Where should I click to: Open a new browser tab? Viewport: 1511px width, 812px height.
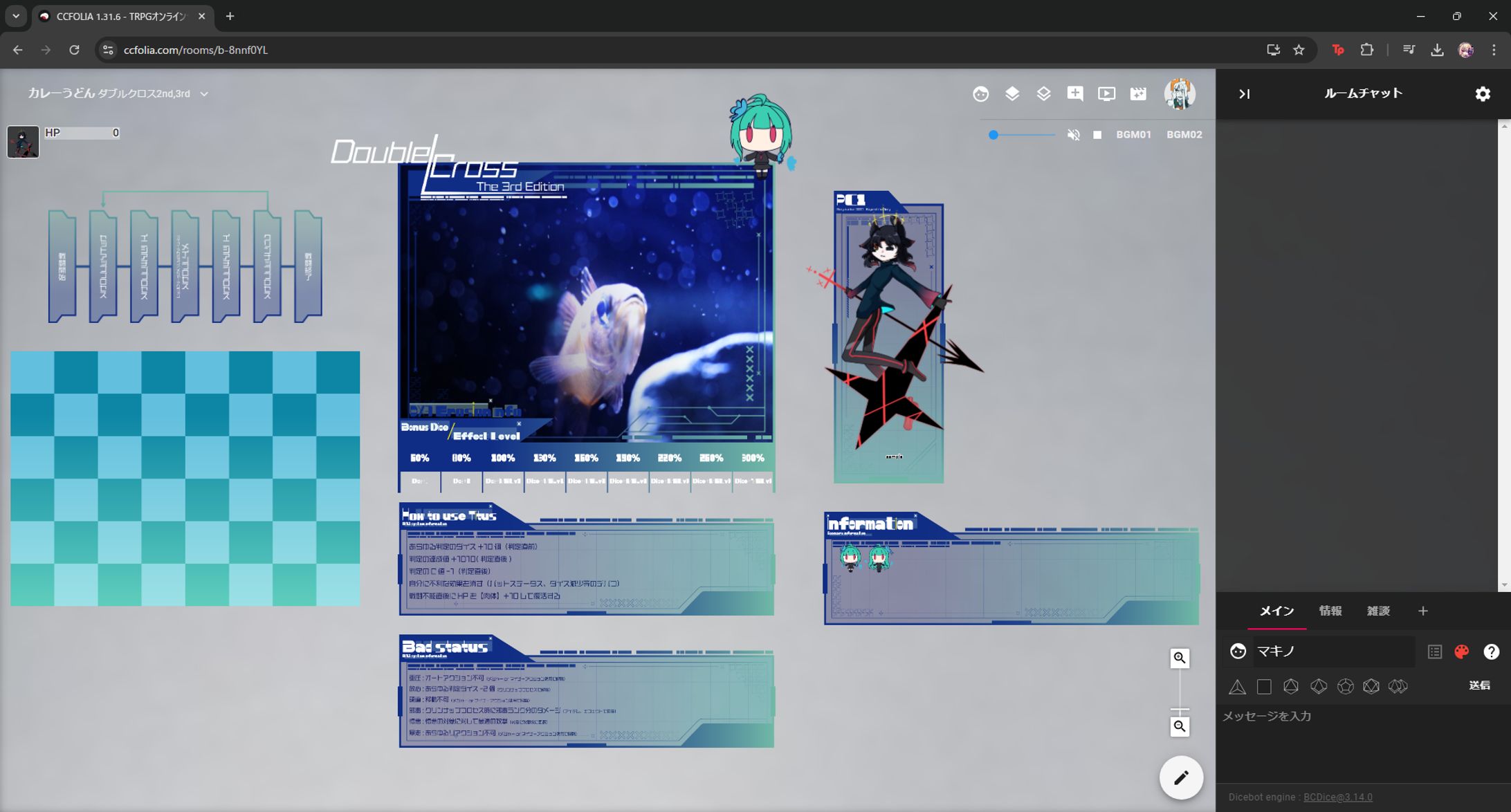point(230,16)
